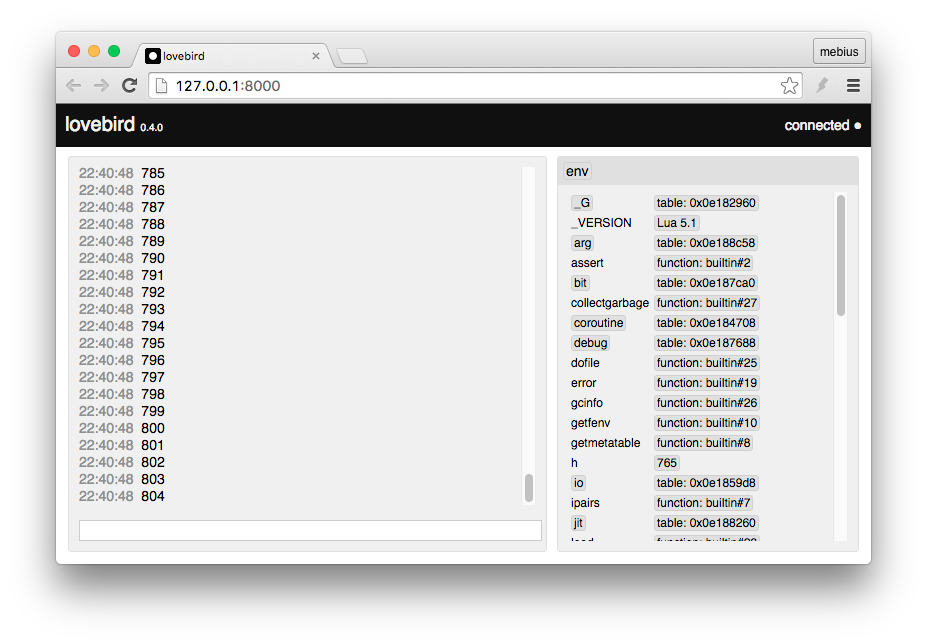Screen dimensions: 927x644
Task: Click the getmetatable variable name
Action: (x=605, y=443)
